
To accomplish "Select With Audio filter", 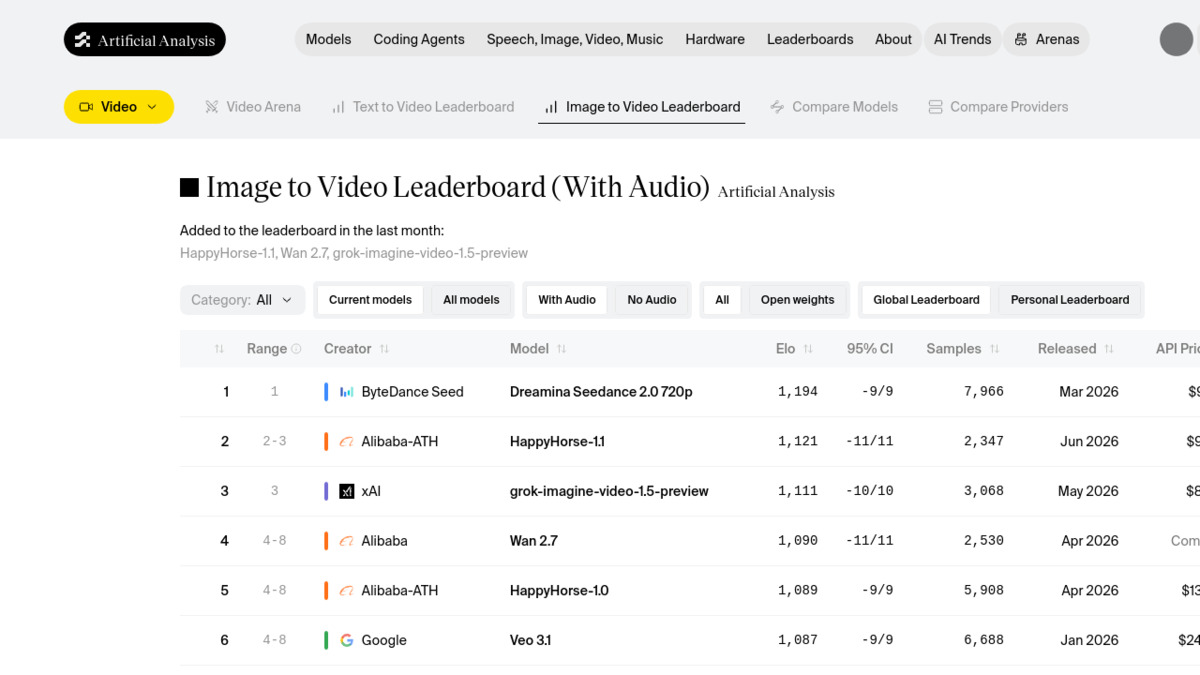I will [567, 300].
